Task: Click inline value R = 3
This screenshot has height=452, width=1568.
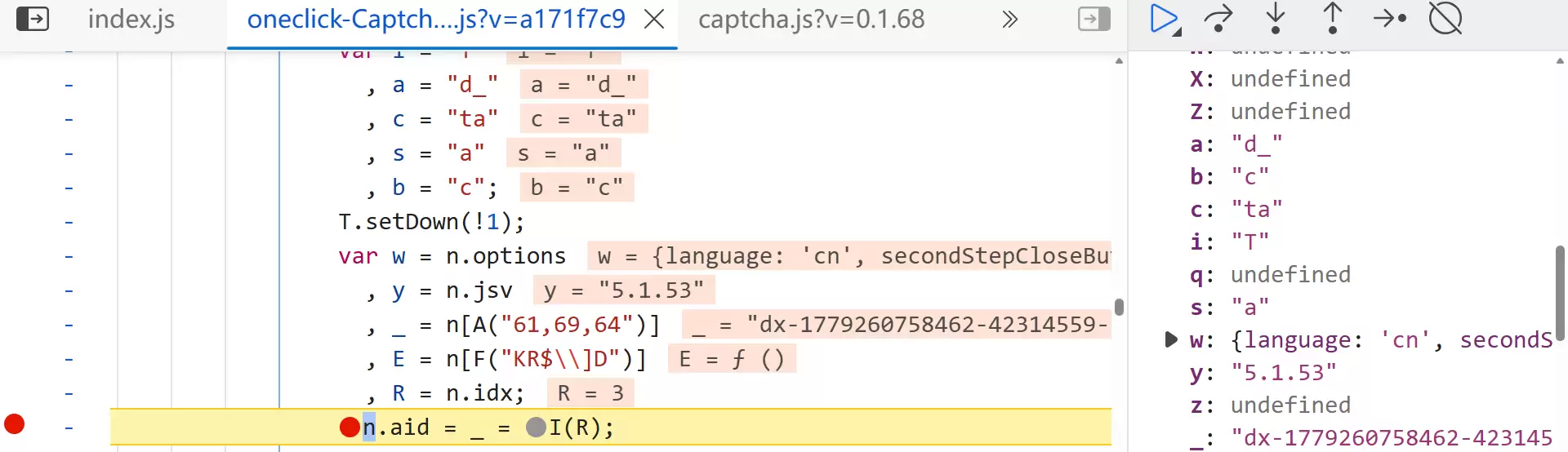Action: [590, 393]
